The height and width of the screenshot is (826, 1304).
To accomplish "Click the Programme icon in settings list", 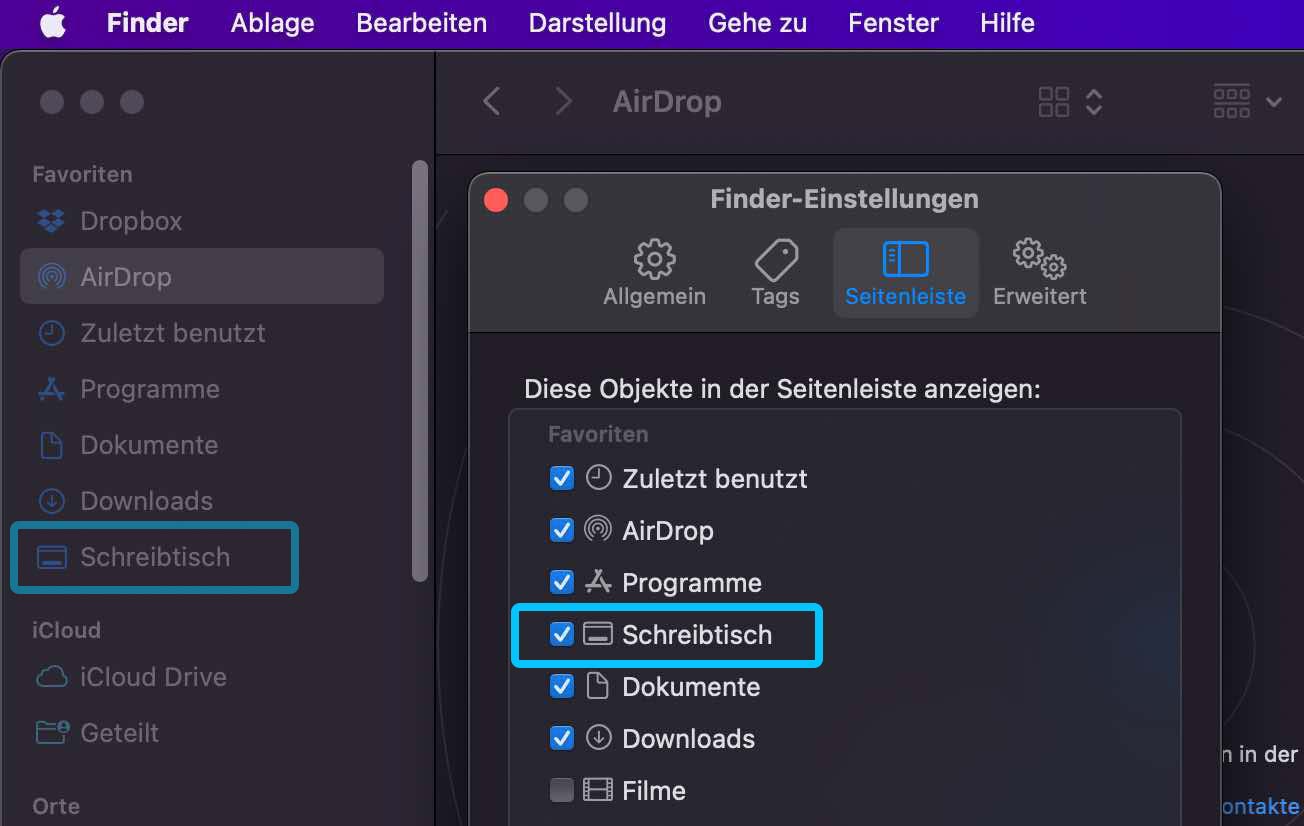I will coord(598,582).
